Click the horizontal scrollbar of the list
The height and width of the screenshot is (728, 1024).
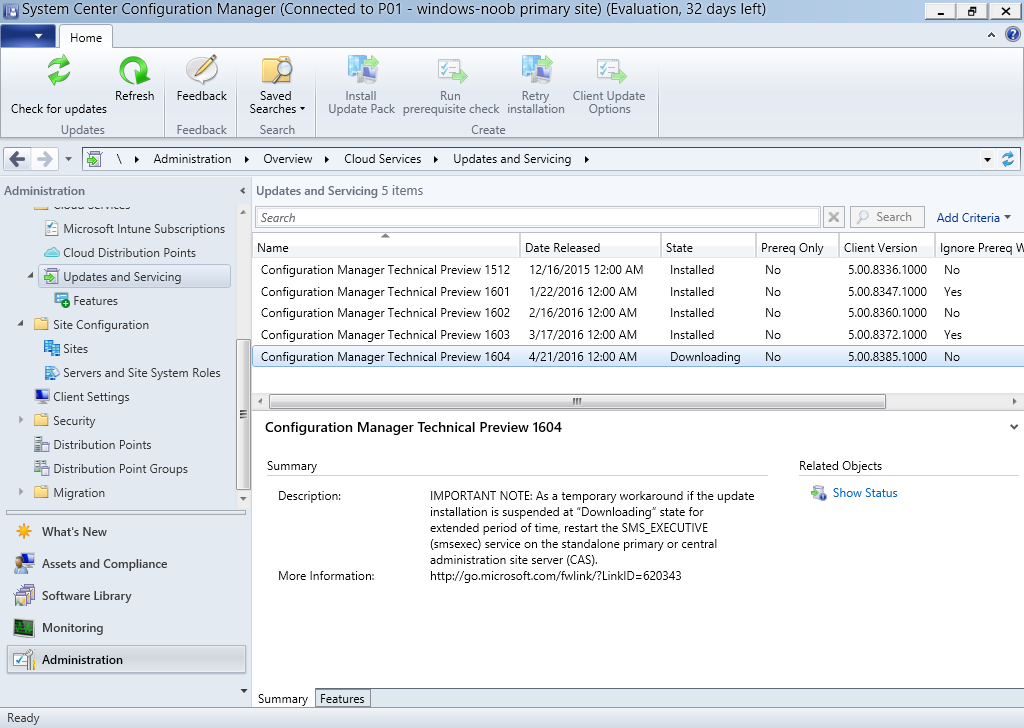pyautogui.click(x=577, y=401)
